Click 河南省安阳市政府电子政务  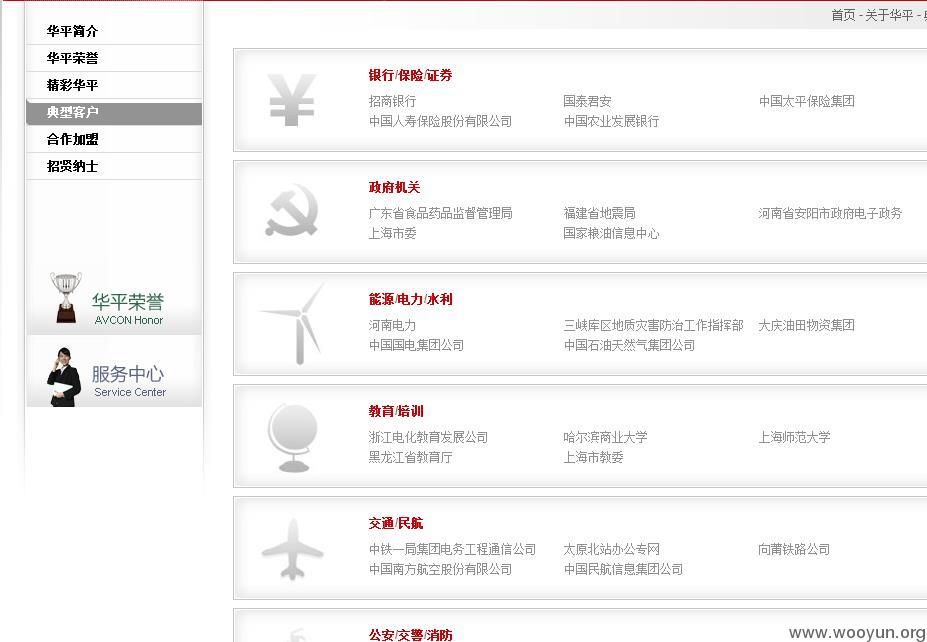[x=830, y=213]
